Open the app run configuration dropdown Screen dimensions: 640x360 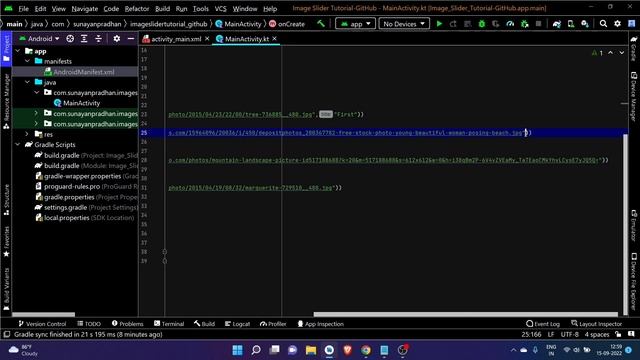tap(356, 24)
